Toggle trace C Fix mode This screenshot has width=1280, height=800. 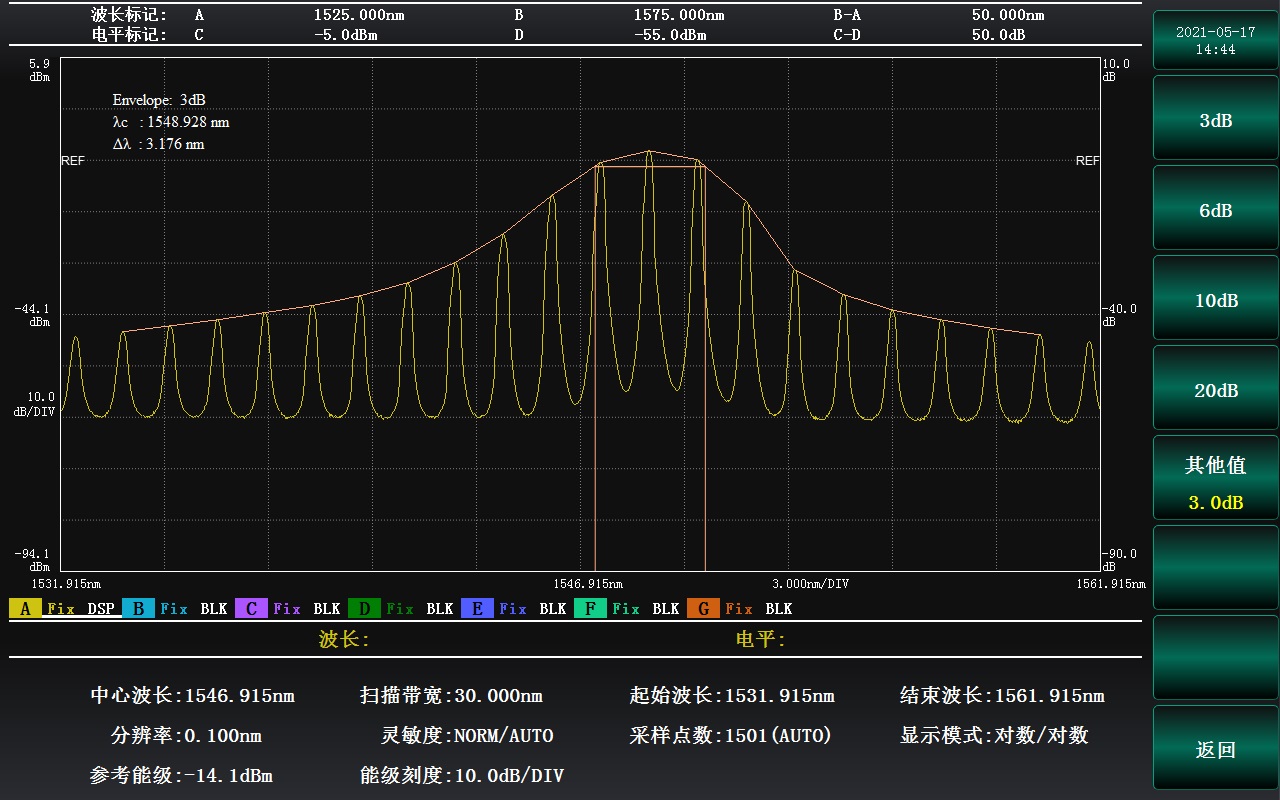pos(287,609)
